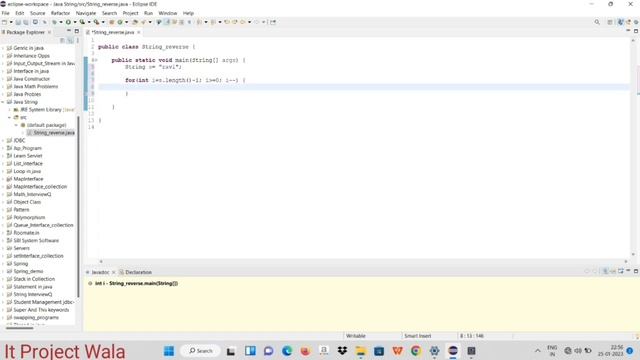
Task: Open the Debug button dropdown arrow
Action: coord(61,22)
